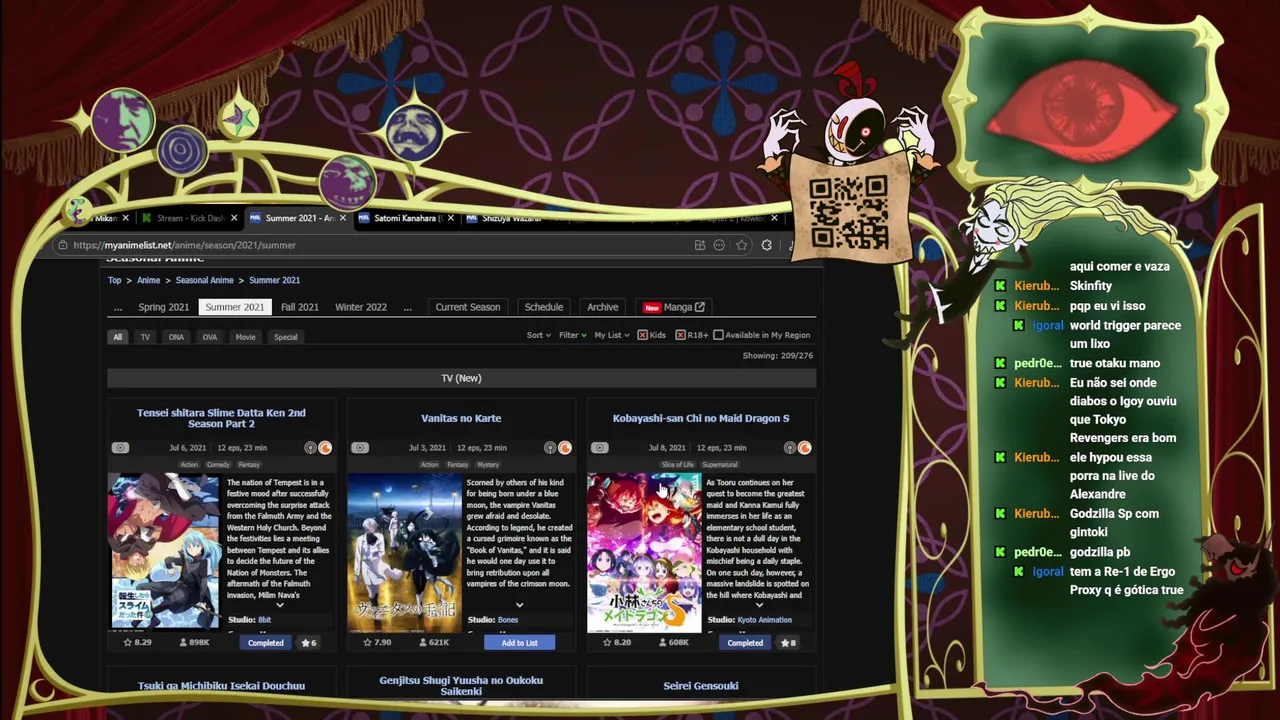
Task: Open the promo video icon for Vanitas no Karte
Action: tap(360, 448)
